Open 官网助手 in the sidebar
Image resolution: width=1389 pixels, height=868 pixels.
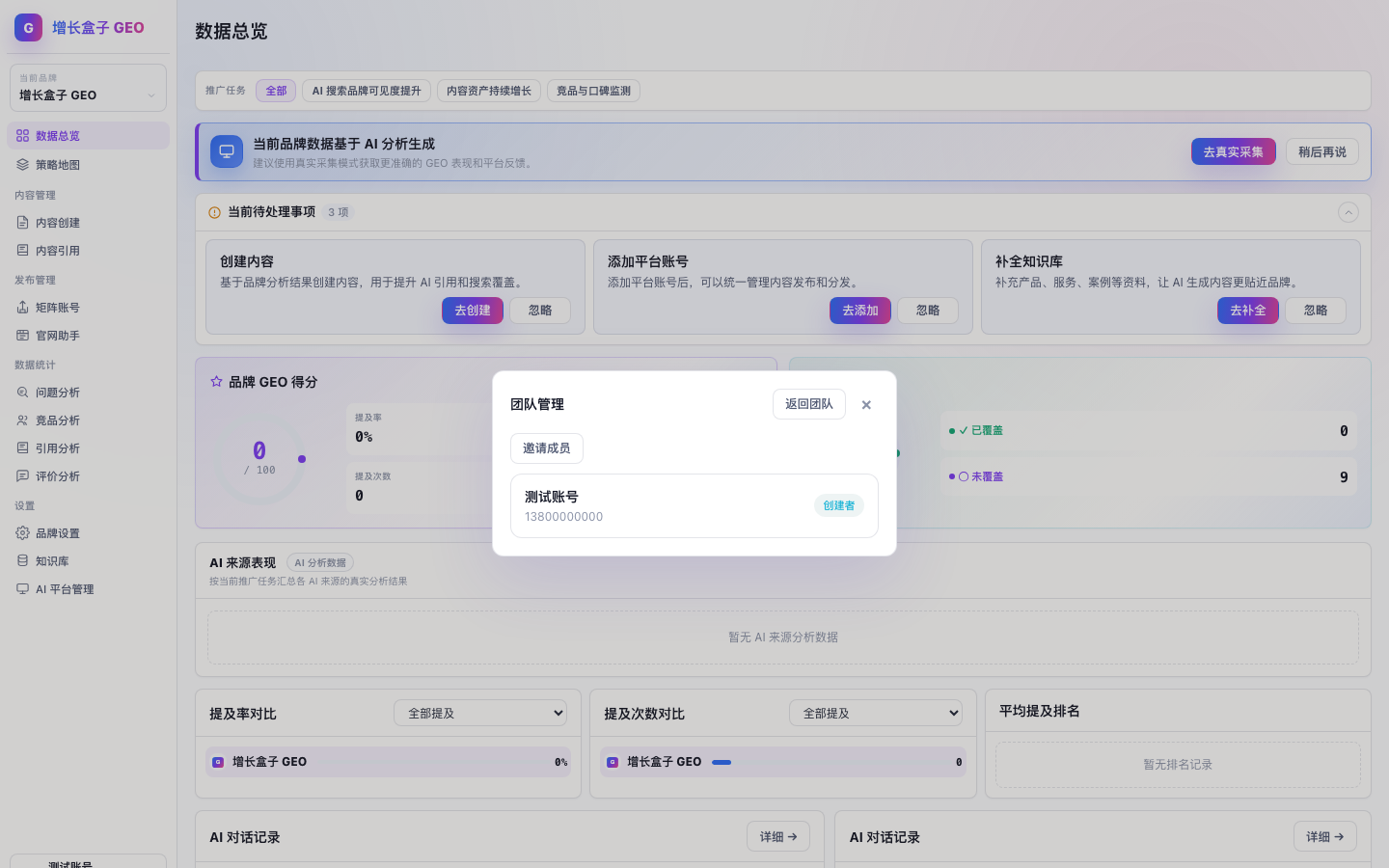[x=88, y=336]
